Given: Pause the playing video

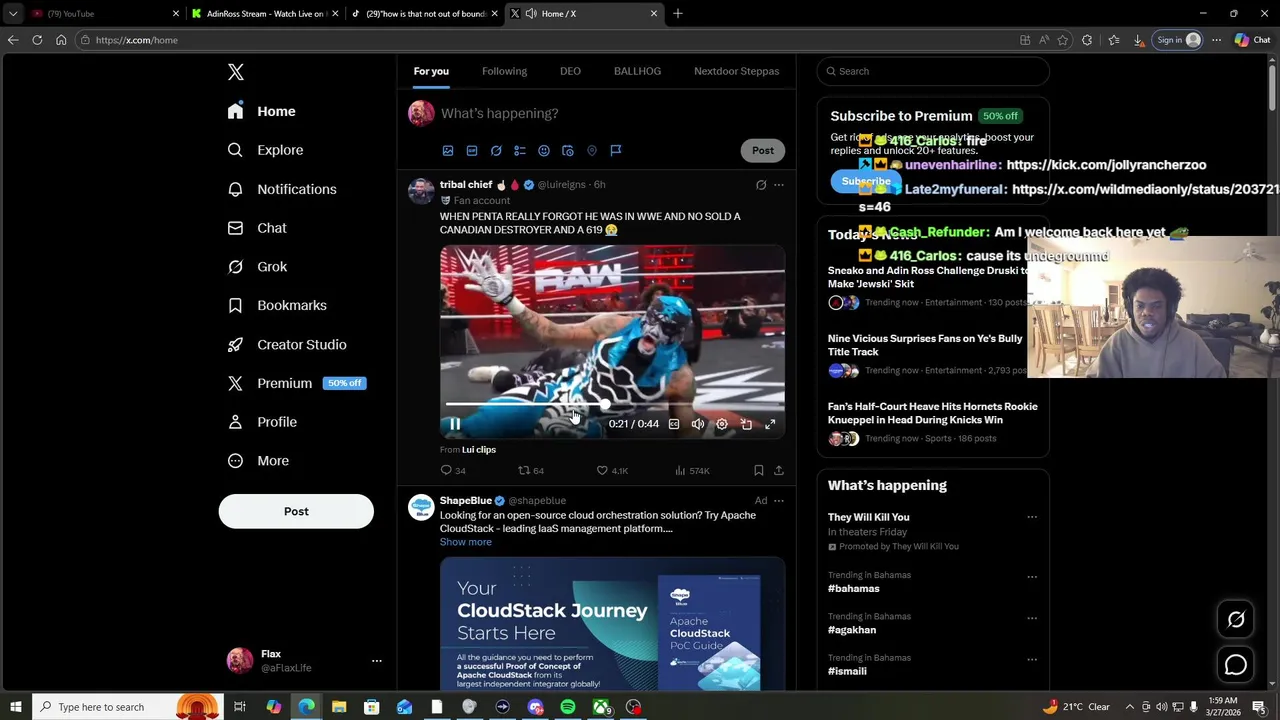Looking at the screenshot, I should click(454, 424).
